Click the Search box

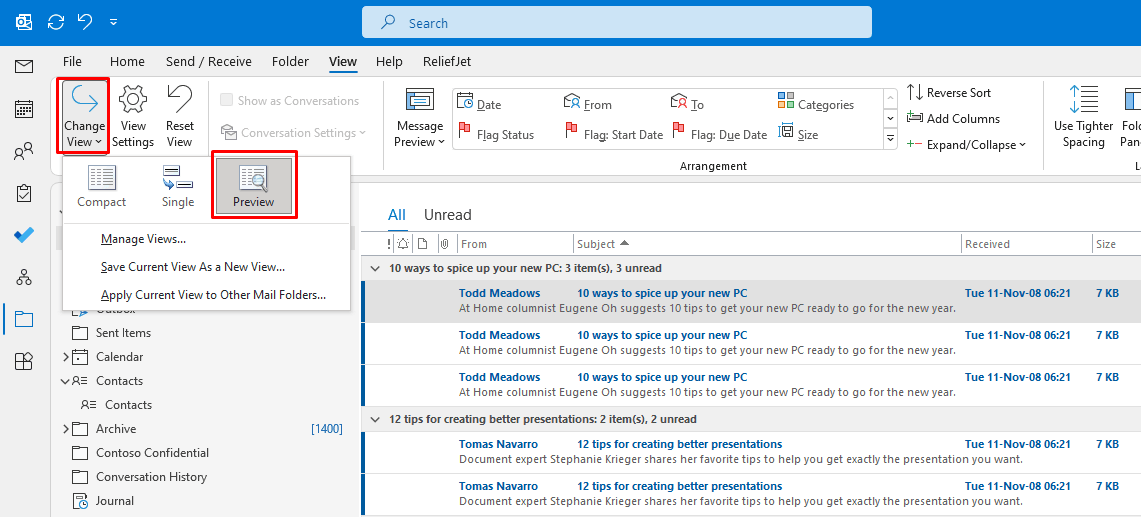(x=616, y=23)
